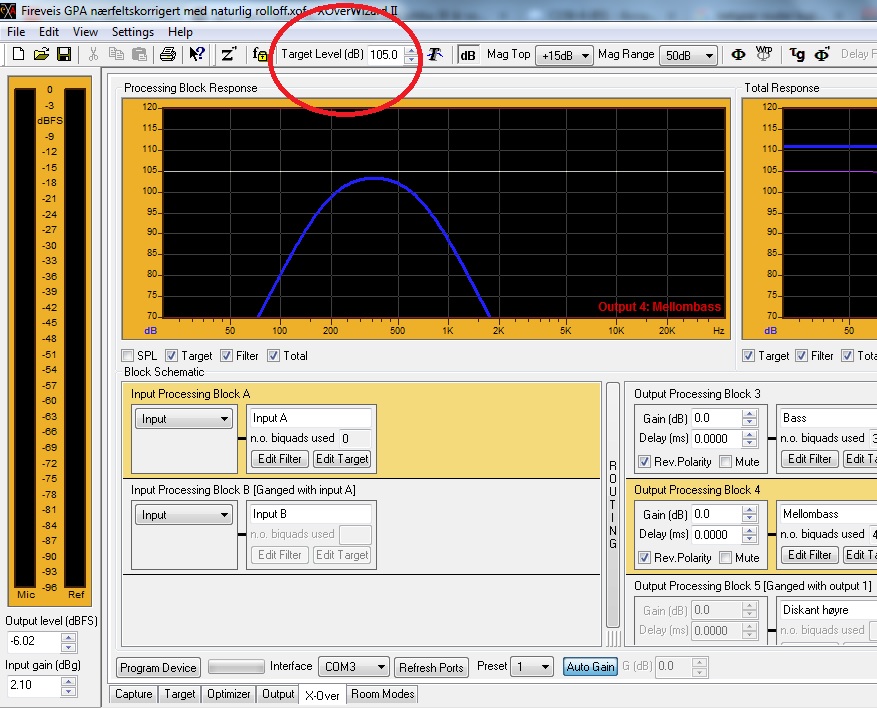Open the Mag Range dropdown
This screenshot has height=708, width=877.
(689, 55)
